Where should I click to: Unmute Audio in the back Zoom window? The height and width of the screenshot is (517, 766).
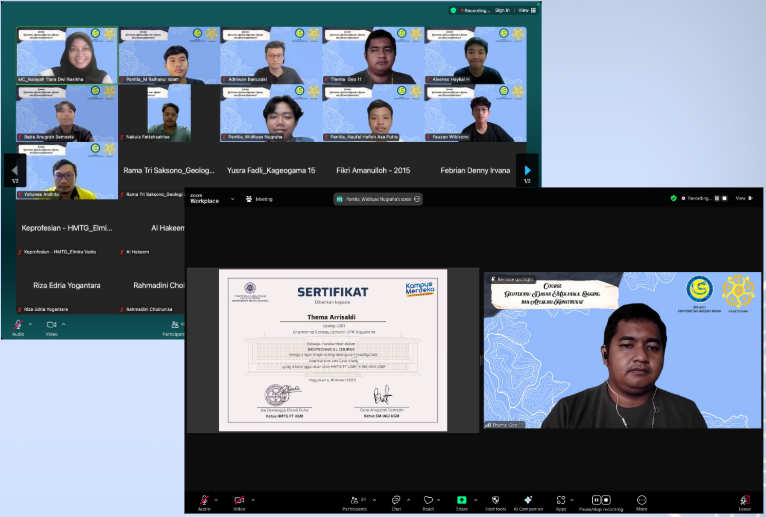(18, 325)
